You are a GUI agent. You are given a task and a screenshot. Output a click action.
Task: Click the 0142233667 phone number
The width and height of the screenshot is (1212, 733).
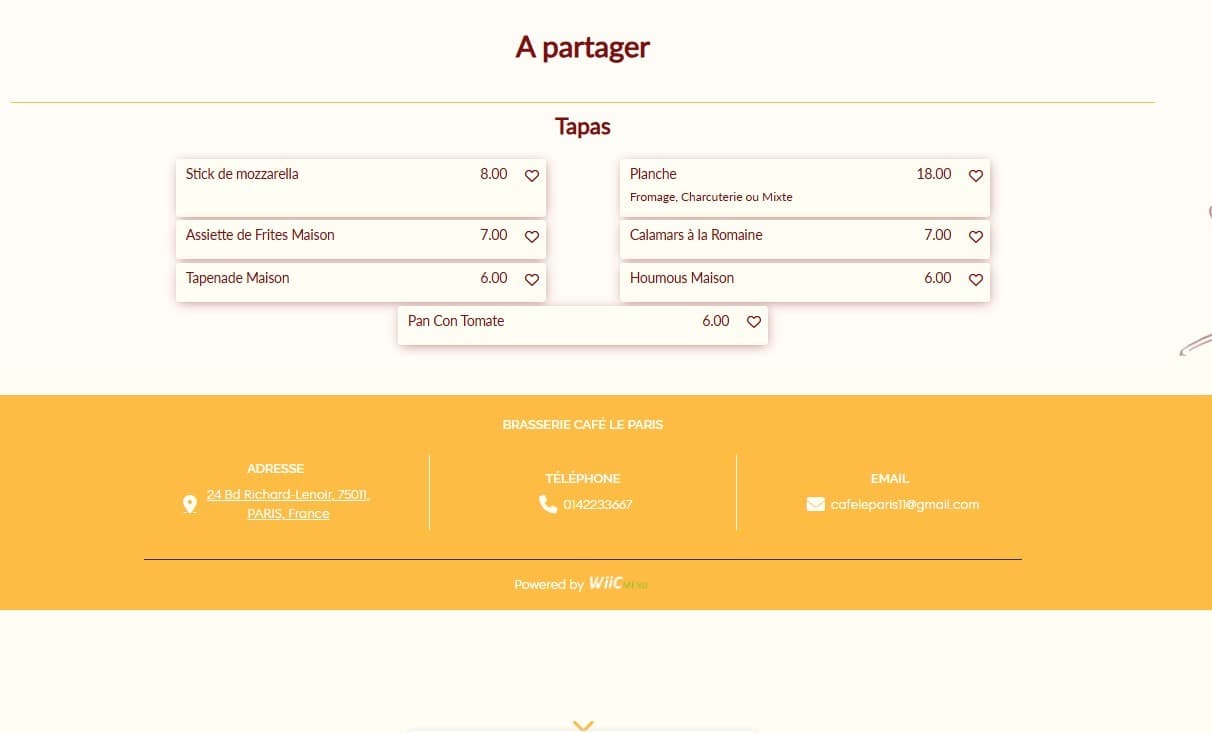(x=595, y=504)
